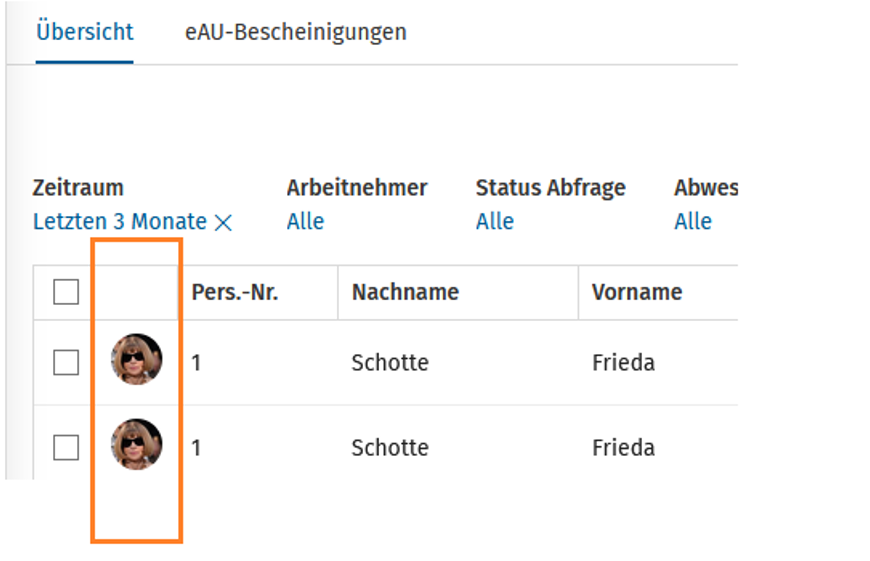Switch to the eAU-Bescheinigungen tab
This screenshot has height=561, width=870.
click(296, 32)
